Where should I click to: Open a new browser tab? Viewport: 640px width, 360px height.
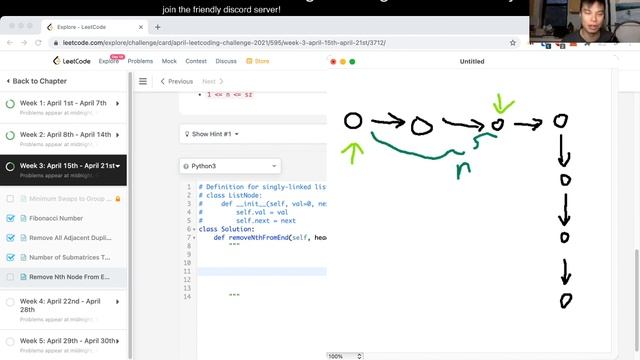pos(158,27)
